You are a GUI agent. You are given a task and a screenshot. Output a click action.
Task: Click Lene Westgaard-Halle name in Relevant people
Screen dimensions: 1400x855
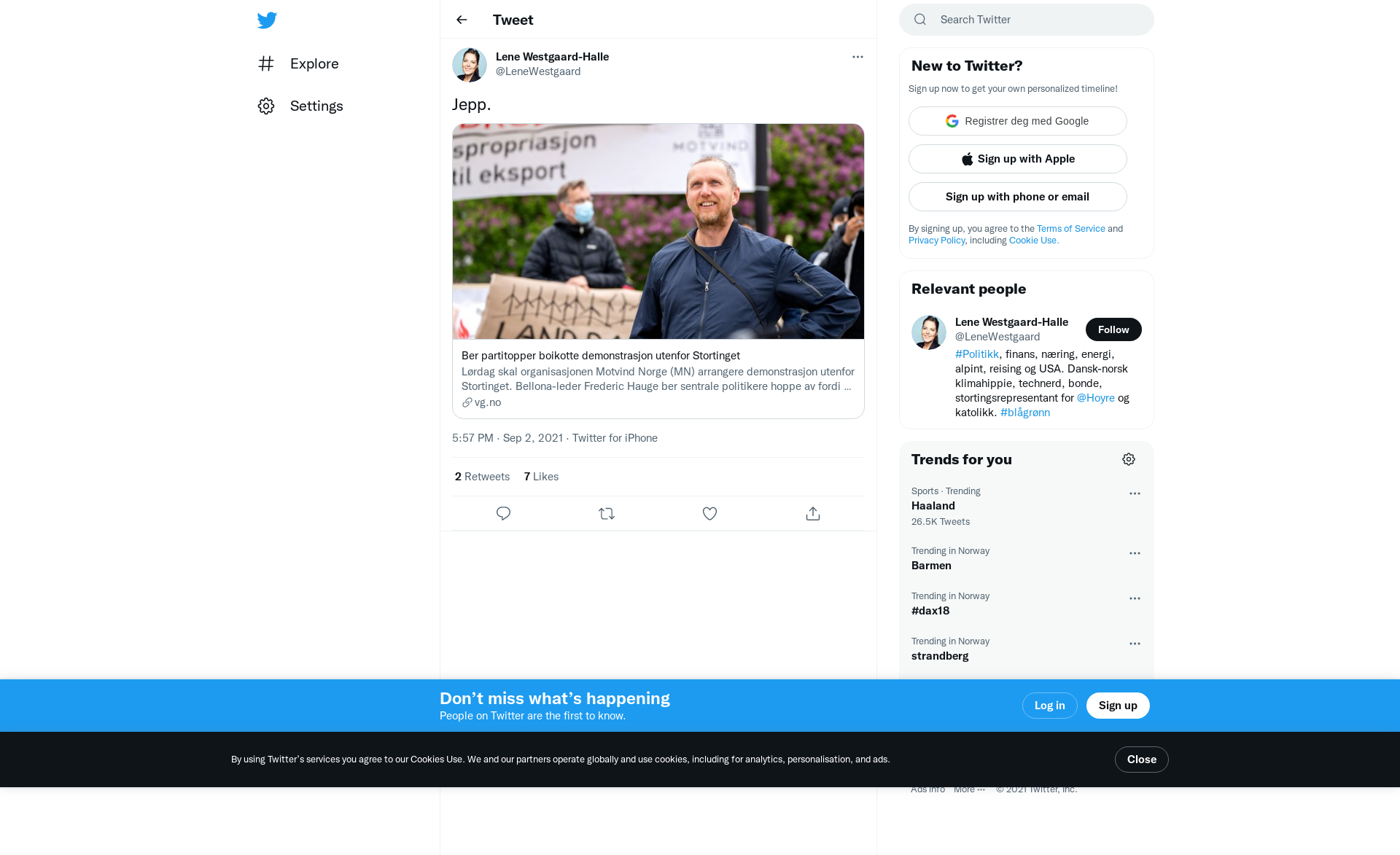(1011, 322)
